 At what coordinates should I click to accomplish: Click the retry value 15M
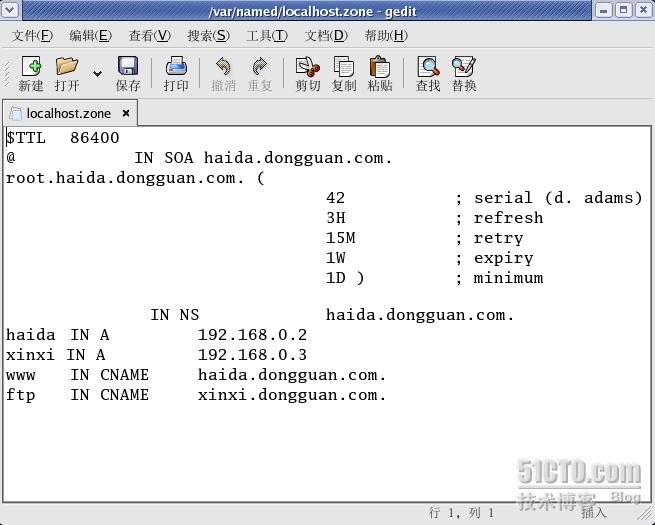coord(340,238)
